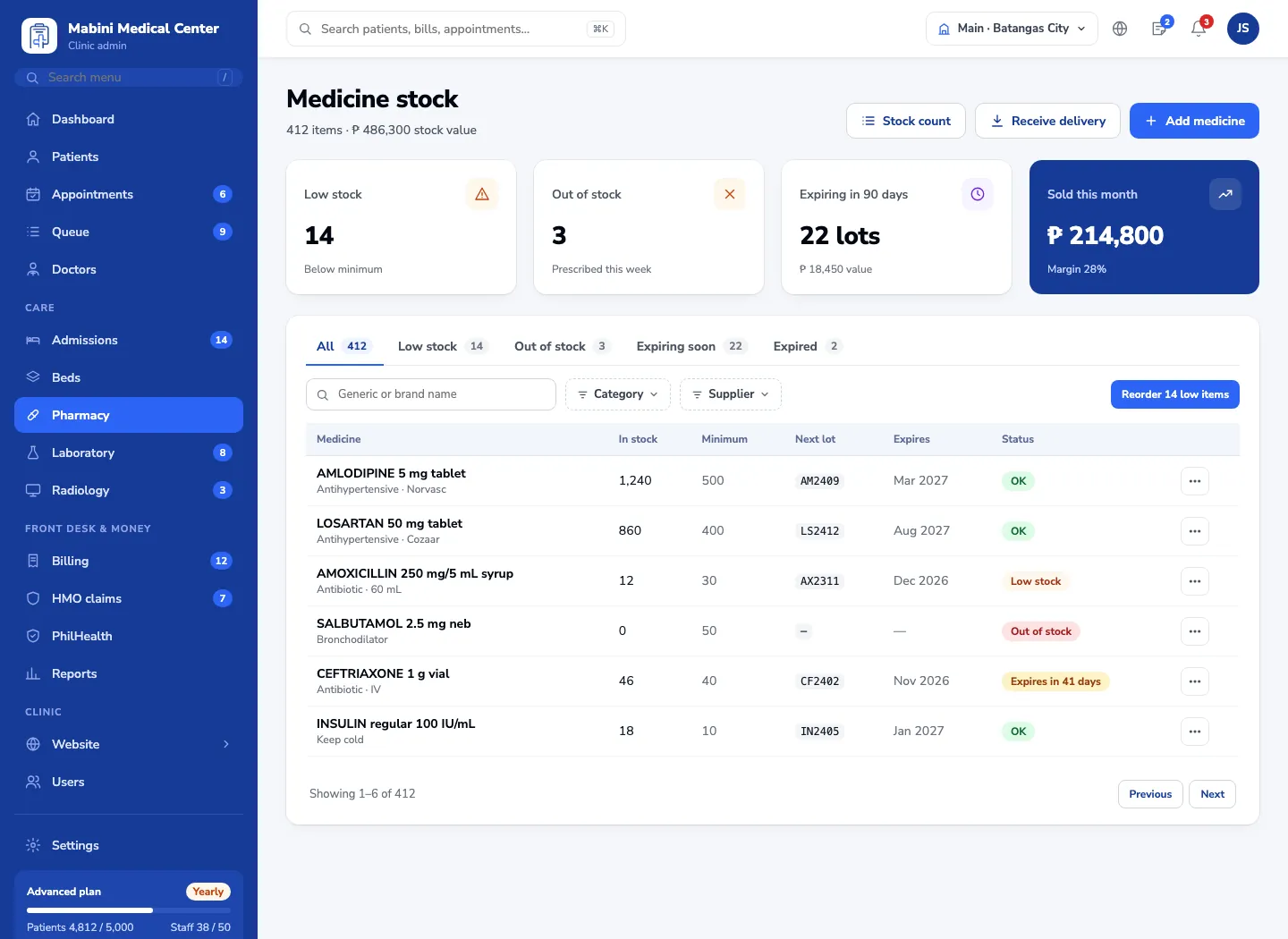Click the Patients usage progress bar
1288x939 pixels.
129,910
